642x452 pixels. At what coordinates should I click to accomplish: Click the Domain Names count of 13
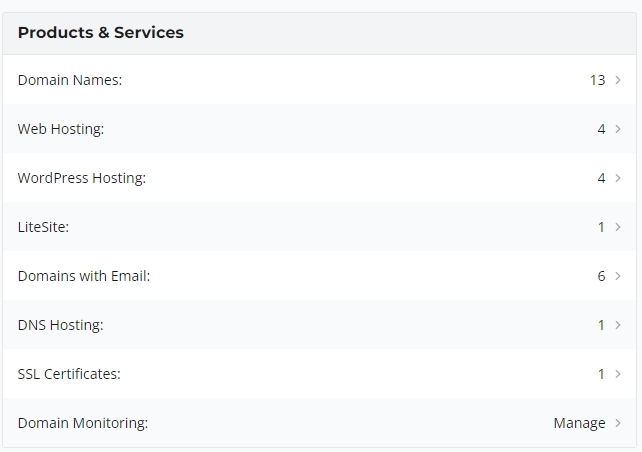point(598,80)
